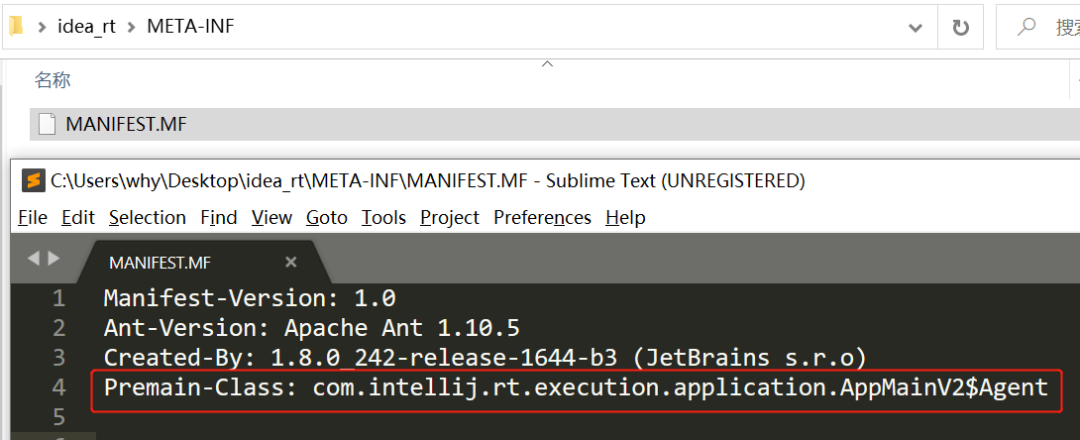Expand chevron between idea_rt and META-INF
Viewport: 1080px width, 440px height.
tap(132, 28)
